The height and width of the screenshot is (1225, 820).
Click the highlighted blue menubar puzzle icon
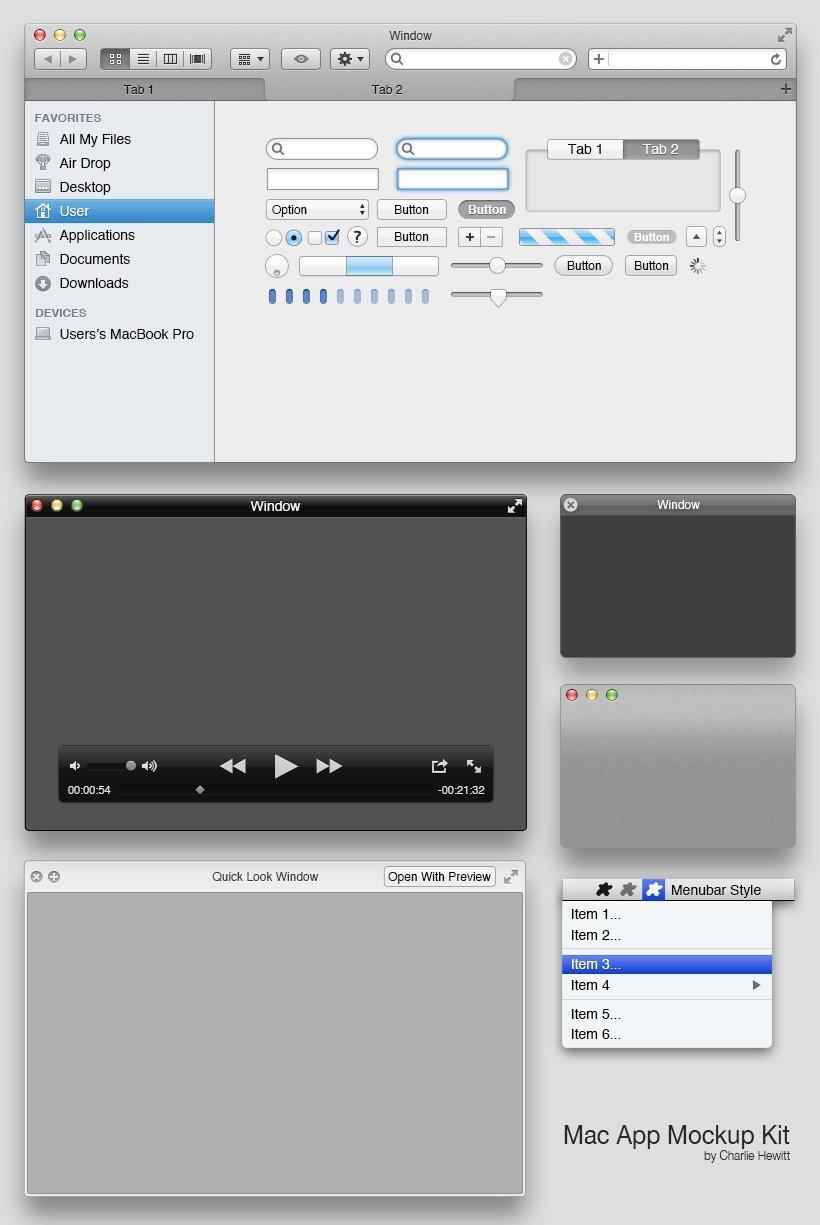(x=653, y=890)
